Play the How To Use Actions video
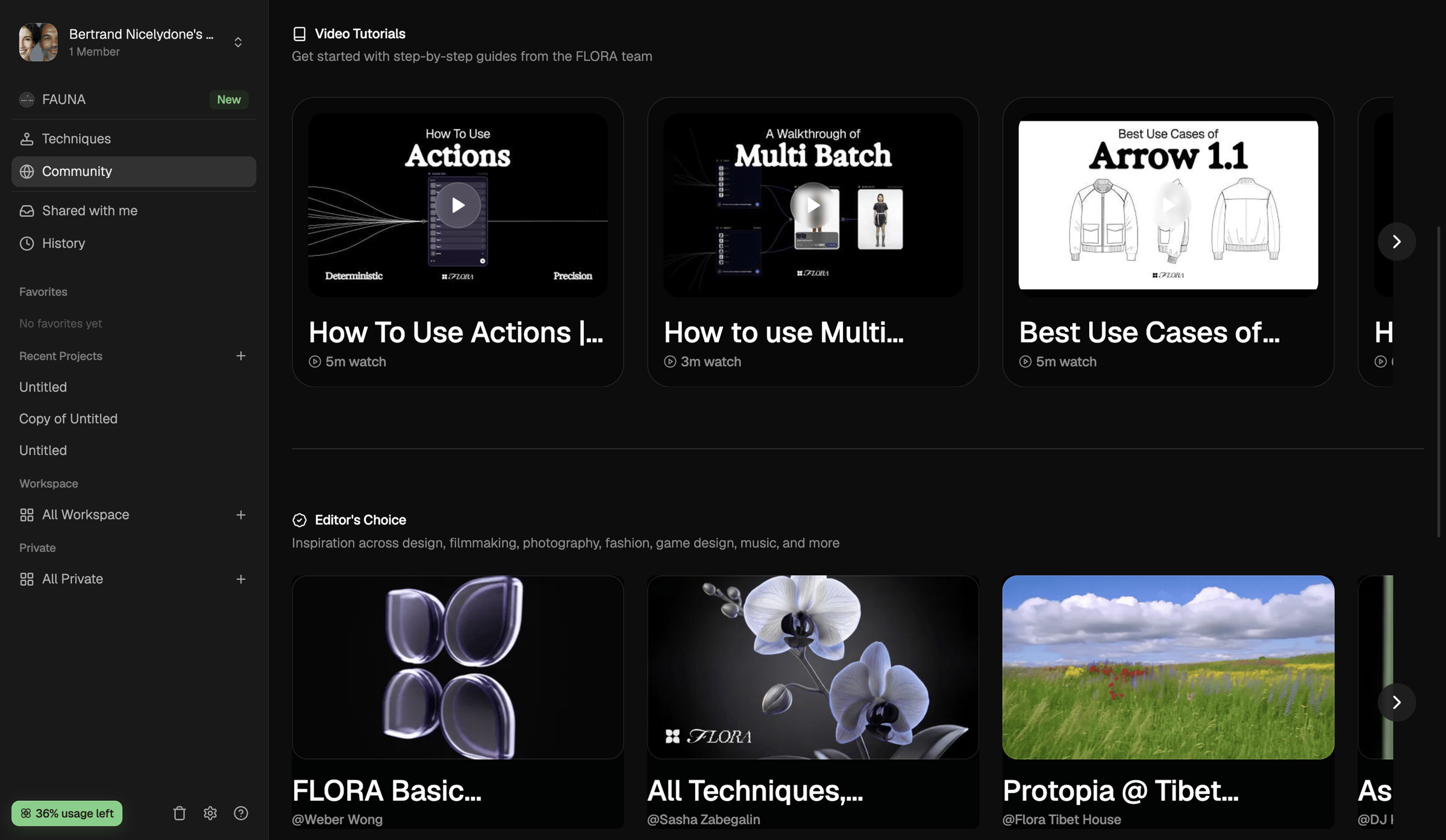The image size is (1446, 840). 458,205
